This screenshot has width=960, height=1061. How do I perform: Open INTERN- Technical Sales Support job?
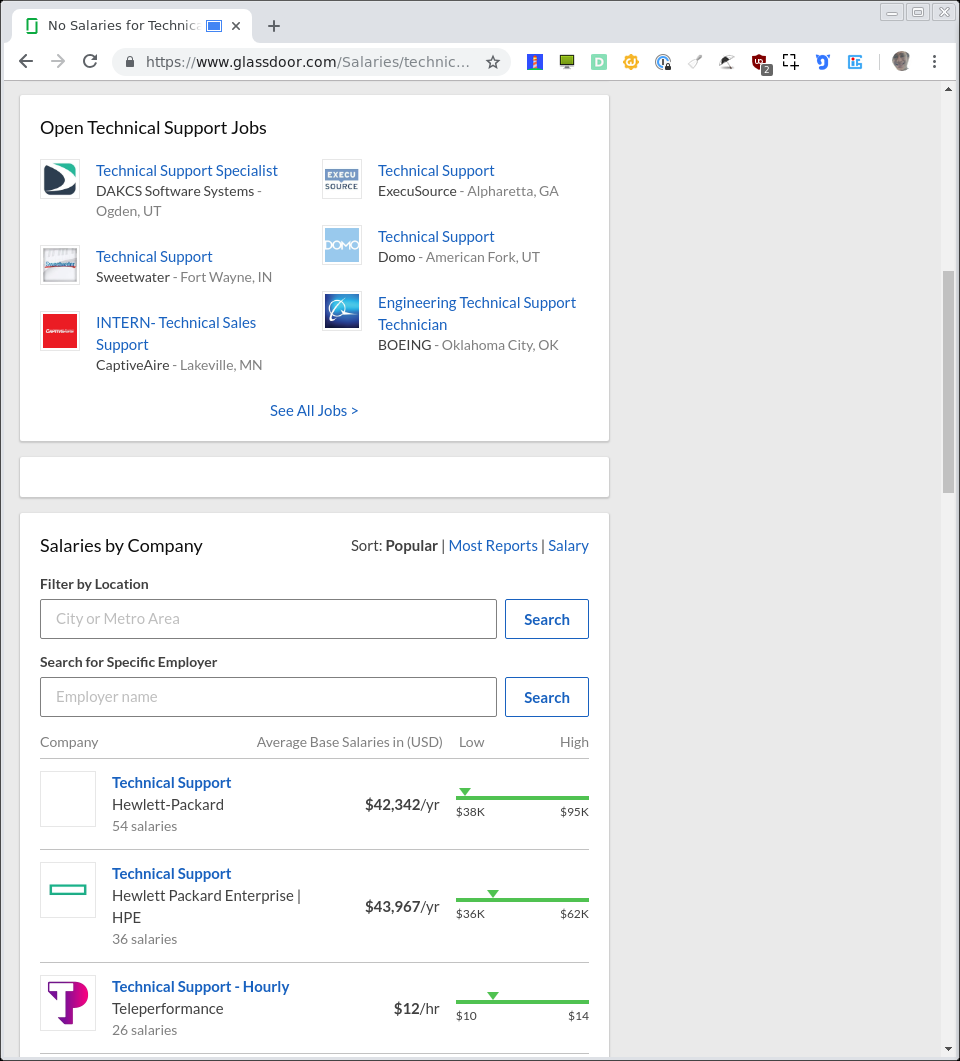[176, 334]
